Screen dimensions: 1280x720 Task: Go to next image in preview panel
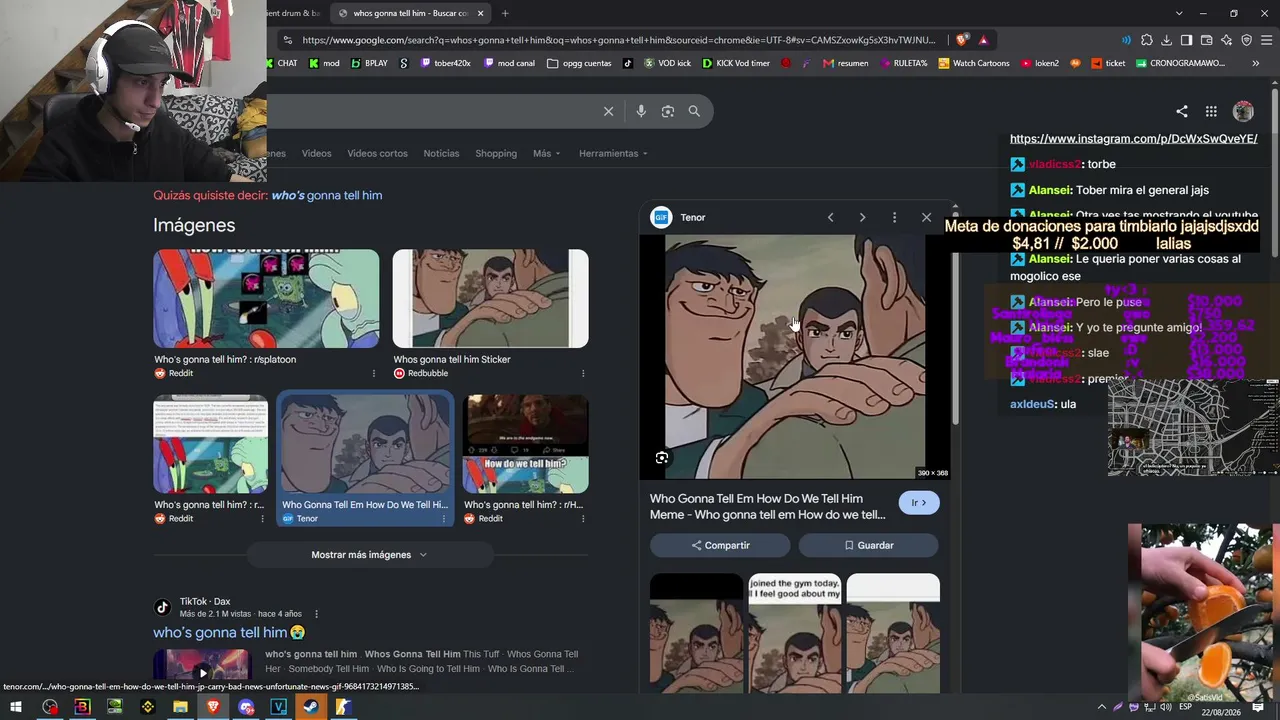click(x=862, y=217)
